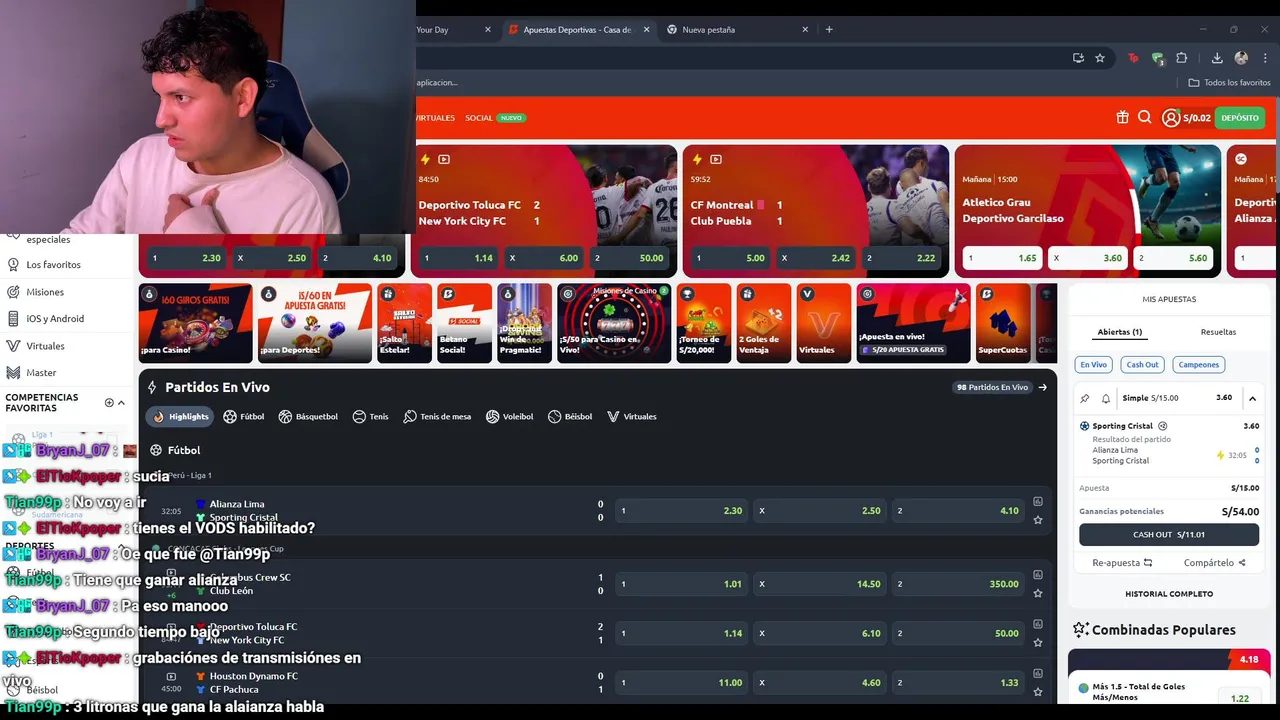1280x720 pixels.
Task: Open the 2 Goles de Ventaja promo tile
Action: tap(764, 323)
